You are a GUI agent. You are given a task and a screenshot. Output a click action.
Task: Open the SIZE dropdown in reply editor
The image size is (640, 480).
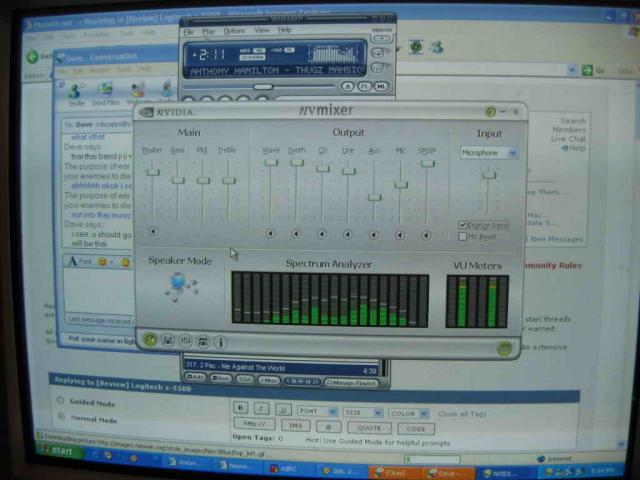coord(363,412)
